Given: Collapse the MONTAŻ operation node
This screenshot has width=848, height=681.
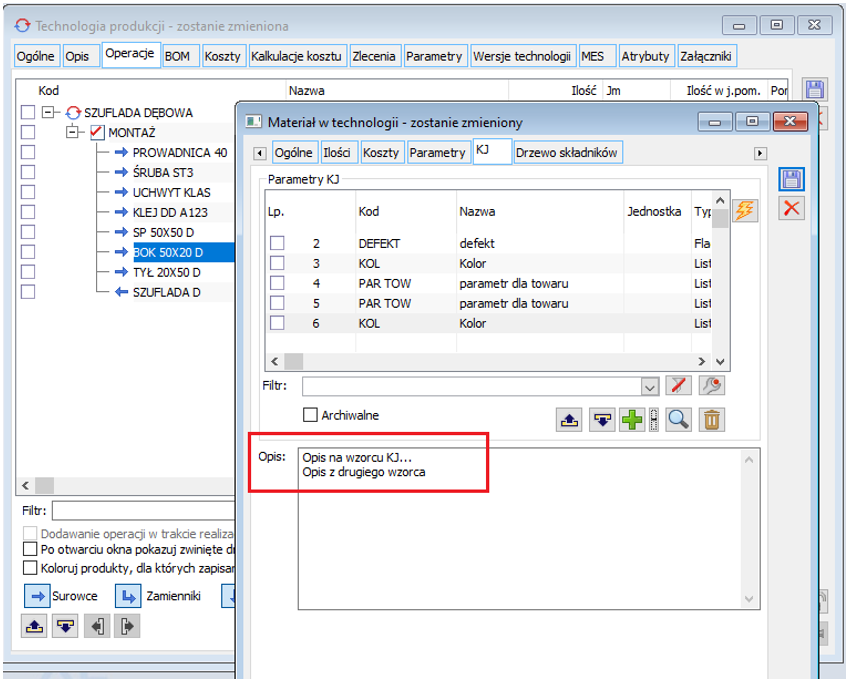Looking at the screenshot, I should click(72, 132).
